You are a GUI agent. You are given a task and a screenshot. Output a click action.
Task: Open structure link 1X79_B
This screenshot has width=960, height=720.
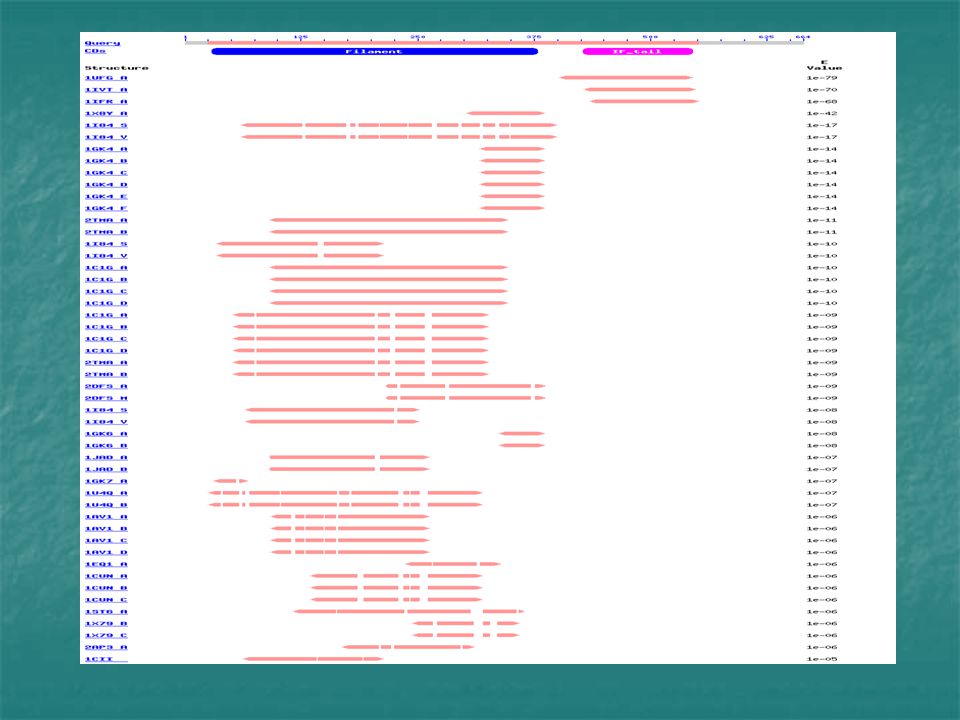tap(106, 623)
